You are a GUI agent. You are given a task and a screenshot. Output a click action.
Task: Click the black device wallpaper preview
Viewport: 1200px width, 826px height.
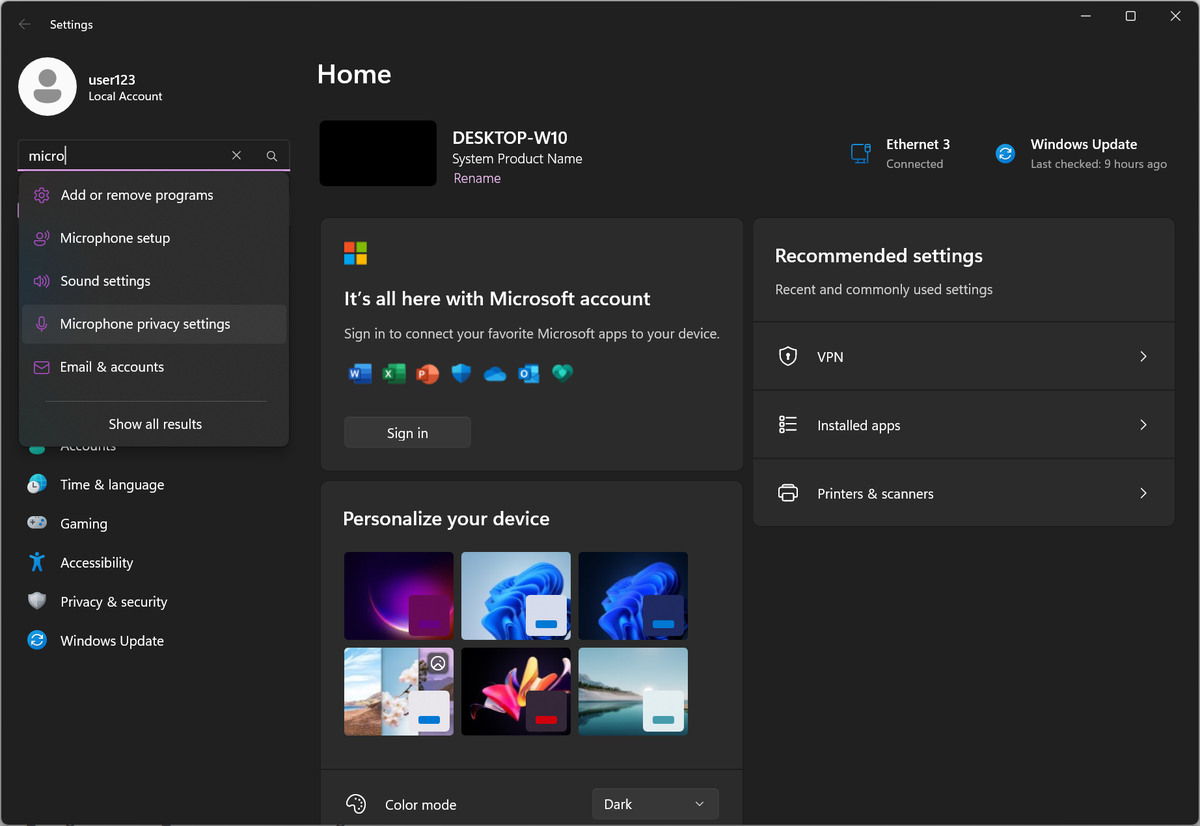pyautogui.click(x=378, y=153)
